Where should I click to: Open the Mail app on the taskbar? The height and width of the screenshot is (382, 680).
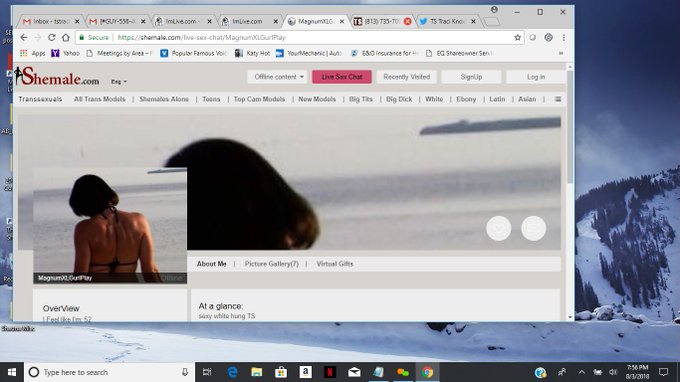(x=354, y=372)
